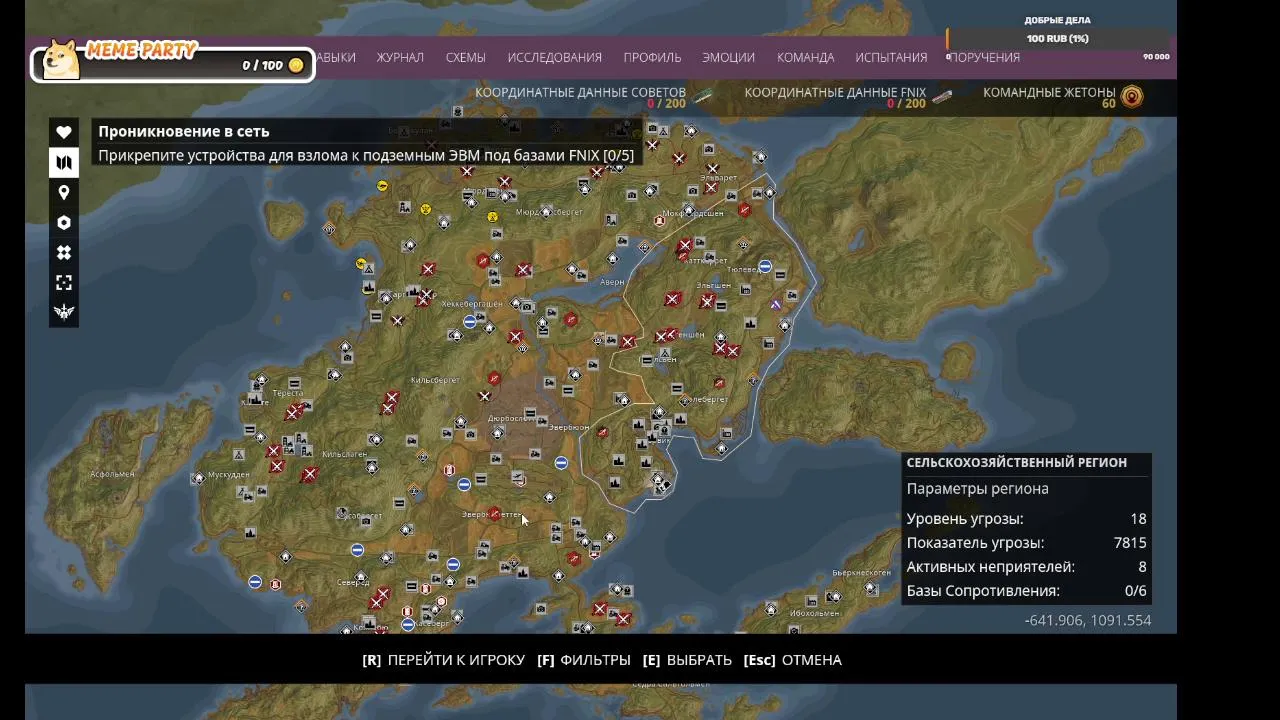The width and height of the screenshot is (1280, 720).
Task: Click the focus brackets icon in sidebar
Action: [64, 282]
